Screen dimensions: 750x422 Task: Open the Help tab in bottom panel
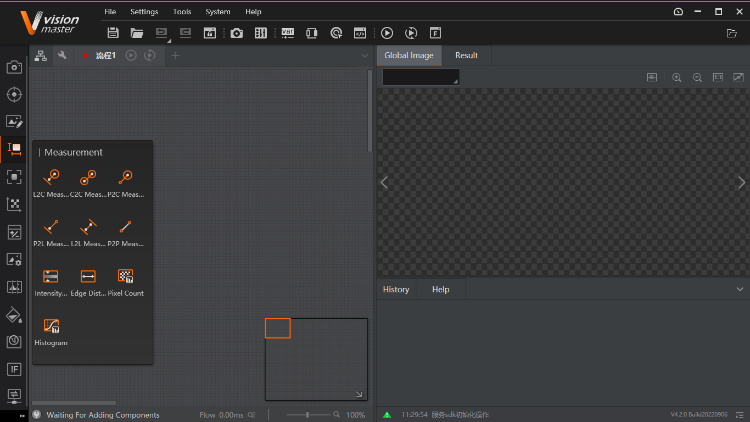tap(440, 289)
